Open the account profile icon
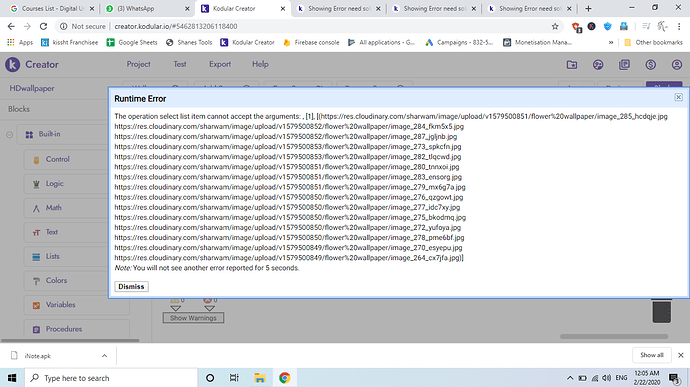This screenshot has width=690, height=387. tap(677, 65)
